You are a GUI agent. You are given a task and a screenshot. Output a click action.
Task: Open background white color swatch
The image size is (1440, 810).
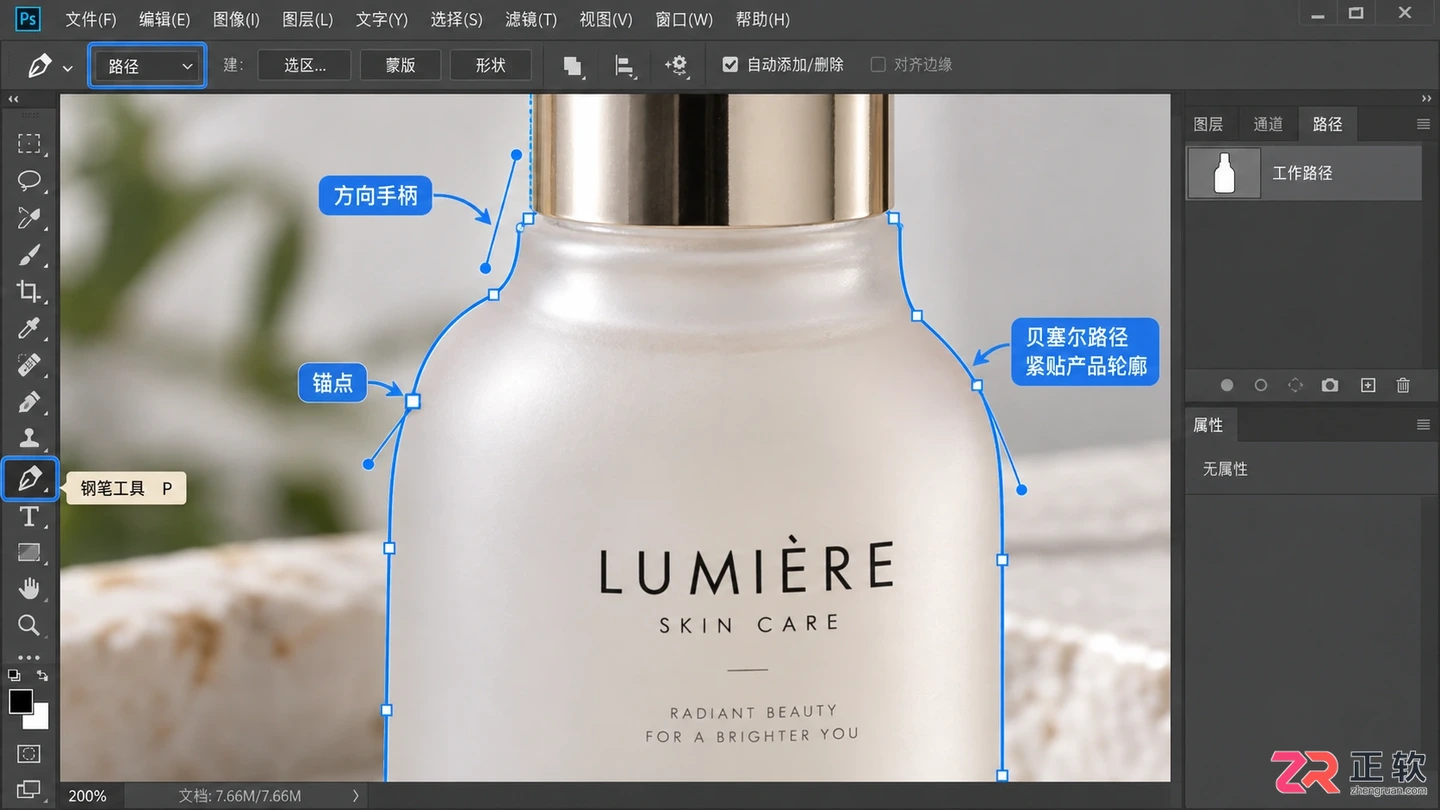40,720
